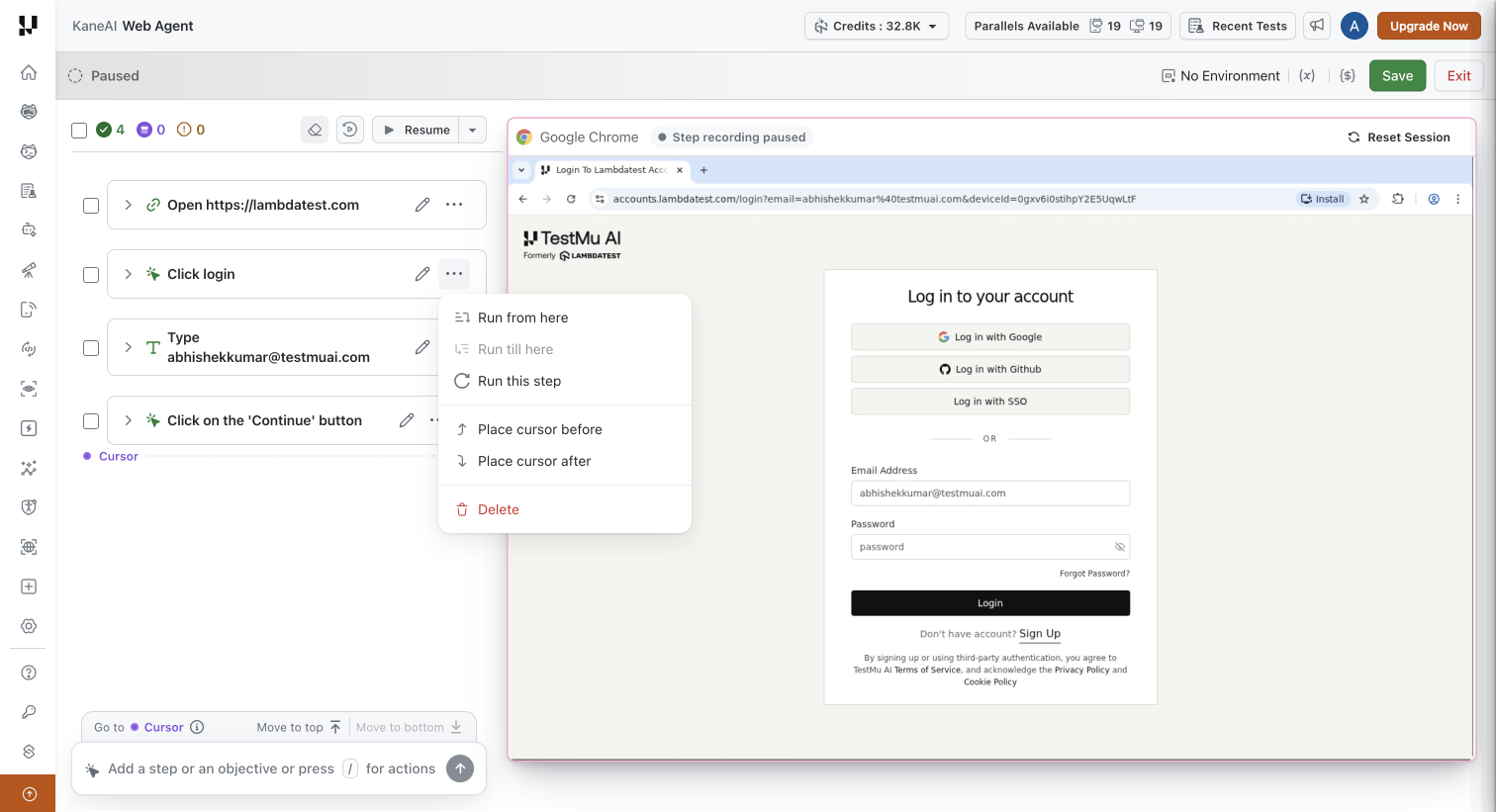Click Chrome's back arrow in the session
1496x812 pixels.
(523, 199)
